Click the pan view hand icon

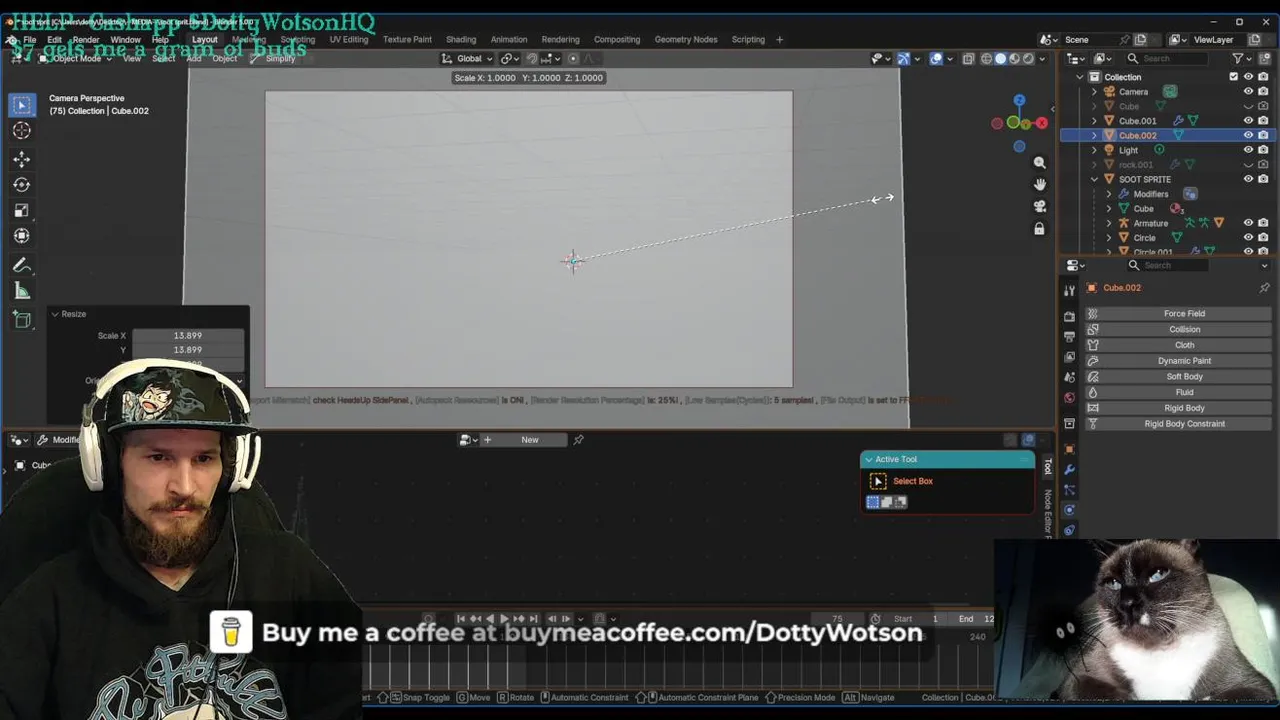click(1039, 184)
